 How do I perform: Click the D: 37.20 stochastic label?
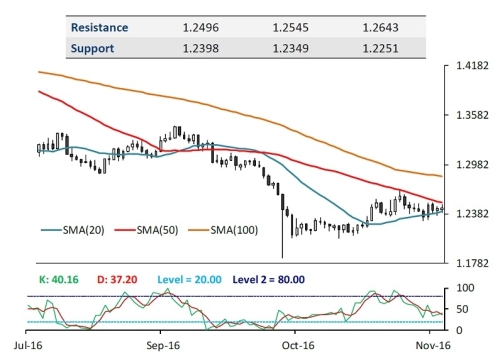(x=117, y=279)
